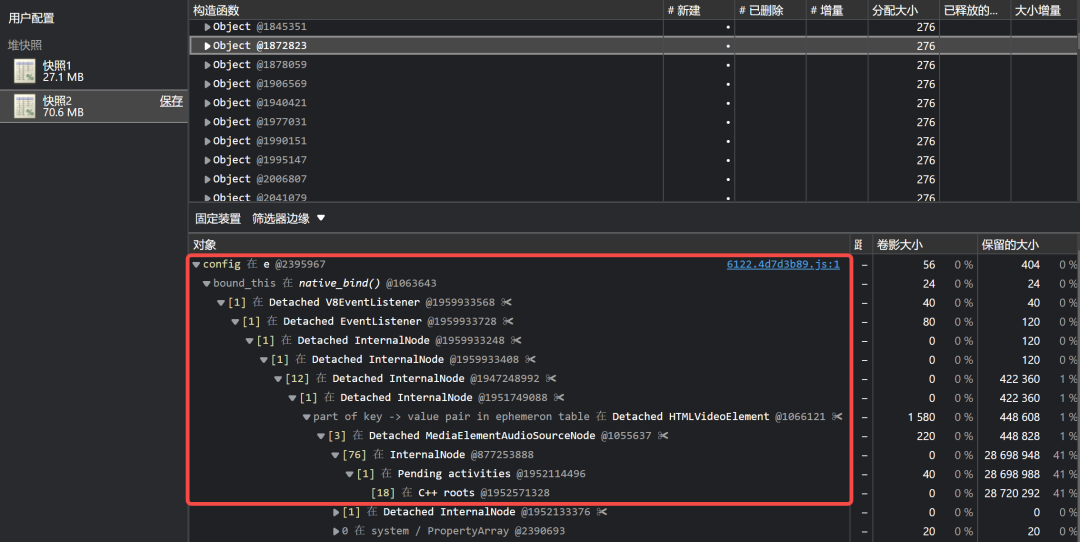Click scissors icon beside InternalNode @1951749088
1080x542 pixels.
(x=559, y=397)
